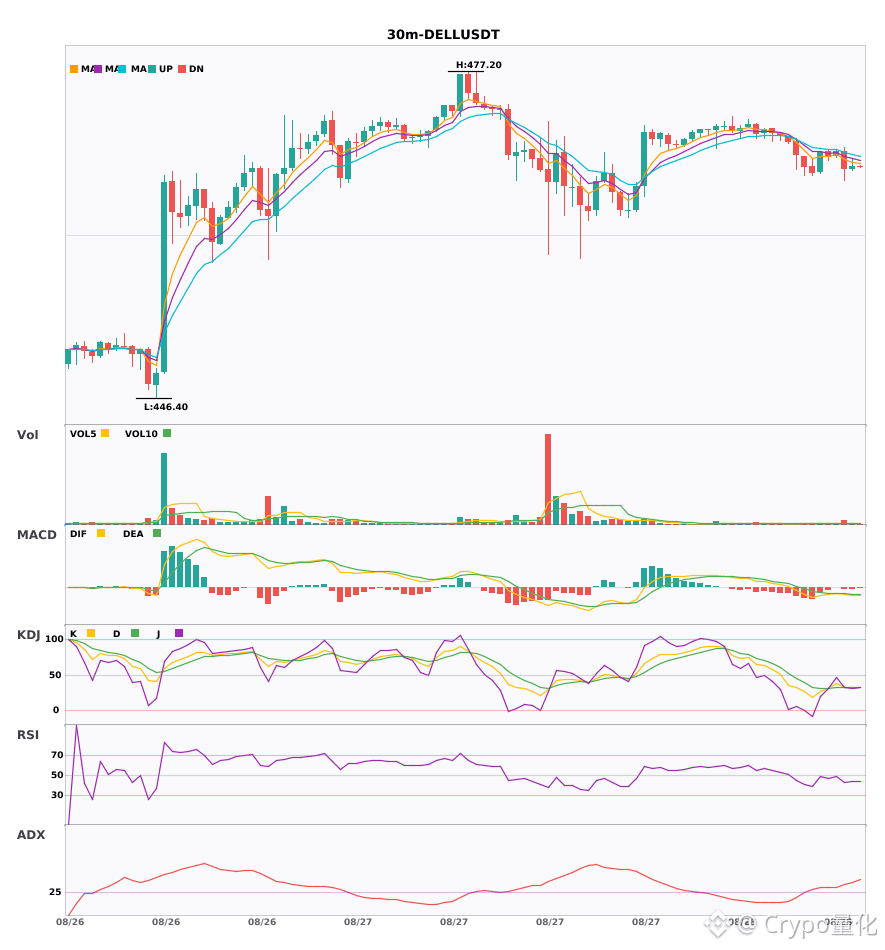Click the L:446.40 low price label
Screen dimensions: 885x950
(x=165, y=407)
